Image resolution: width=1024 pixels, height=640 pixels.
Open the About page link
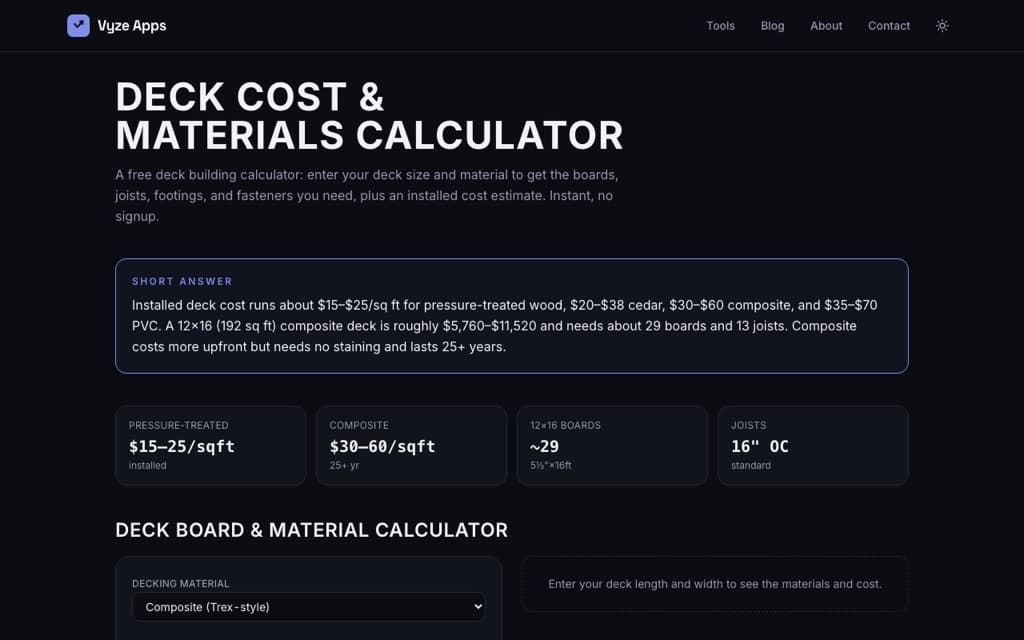[x=826, y=25]
